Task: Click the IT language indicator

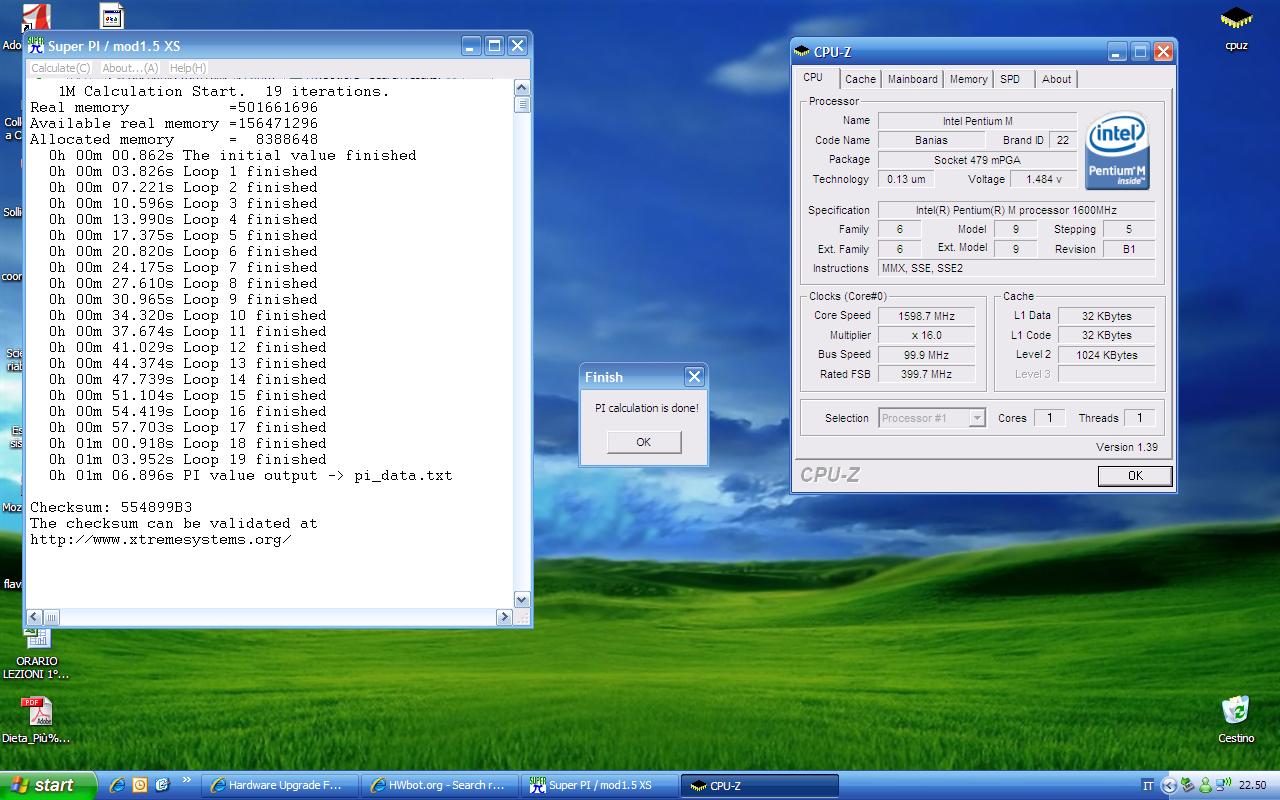Action: [1148, 786]
